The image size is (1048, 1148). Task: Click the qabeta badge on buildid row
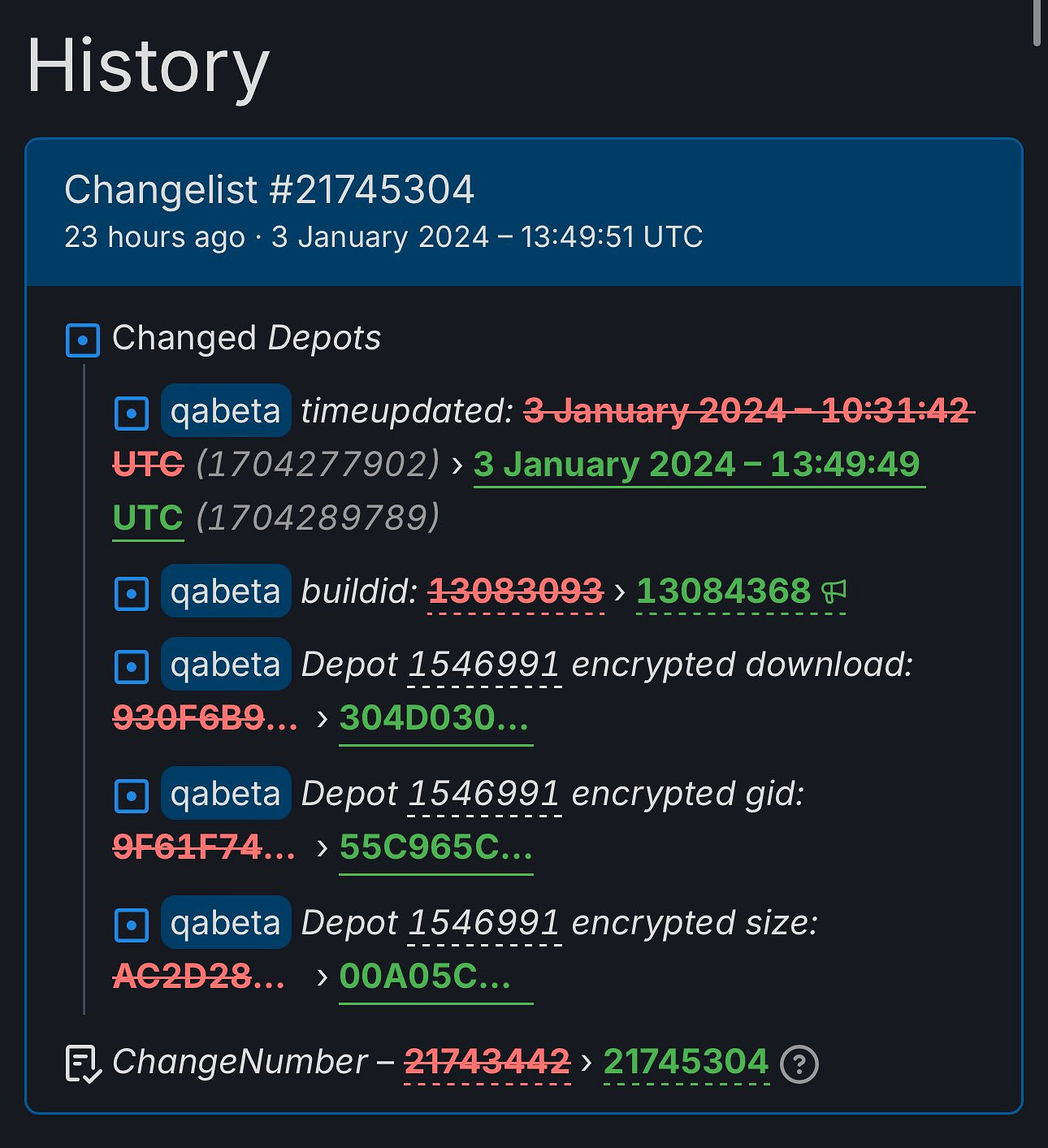tap(226, 591)
